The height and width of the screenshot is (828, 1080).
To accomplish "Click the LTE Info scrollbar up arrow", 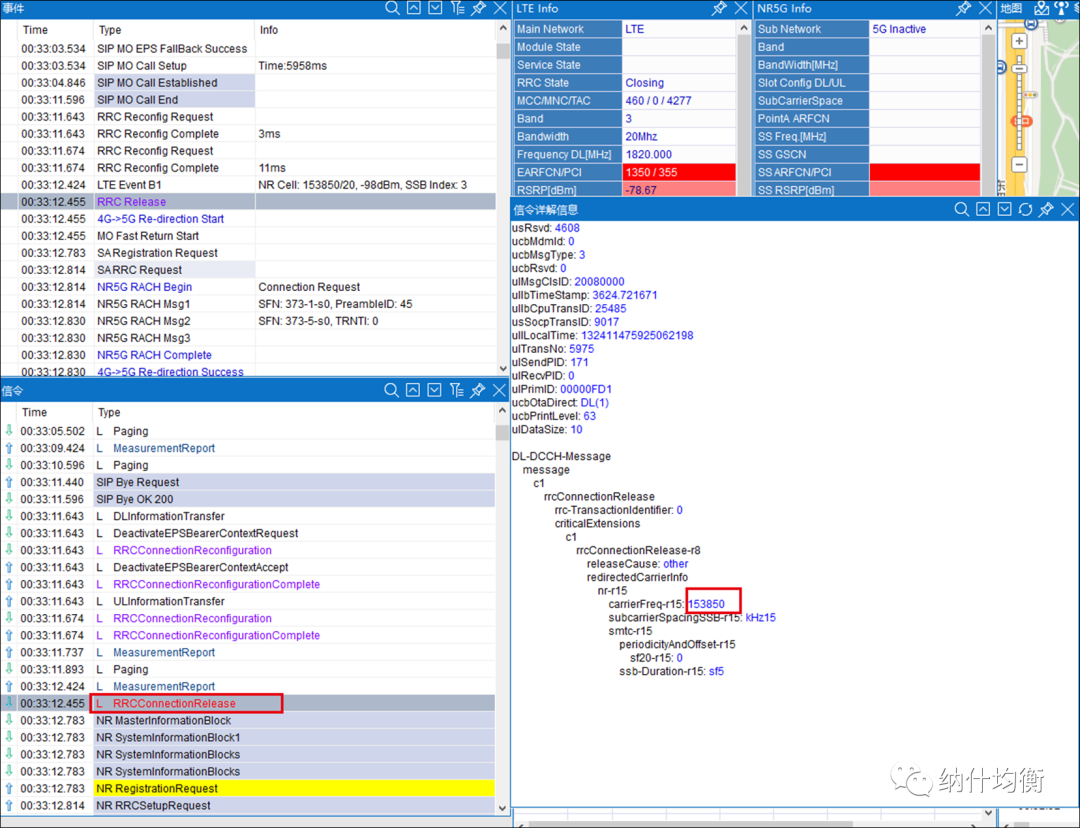I will 744,28.
